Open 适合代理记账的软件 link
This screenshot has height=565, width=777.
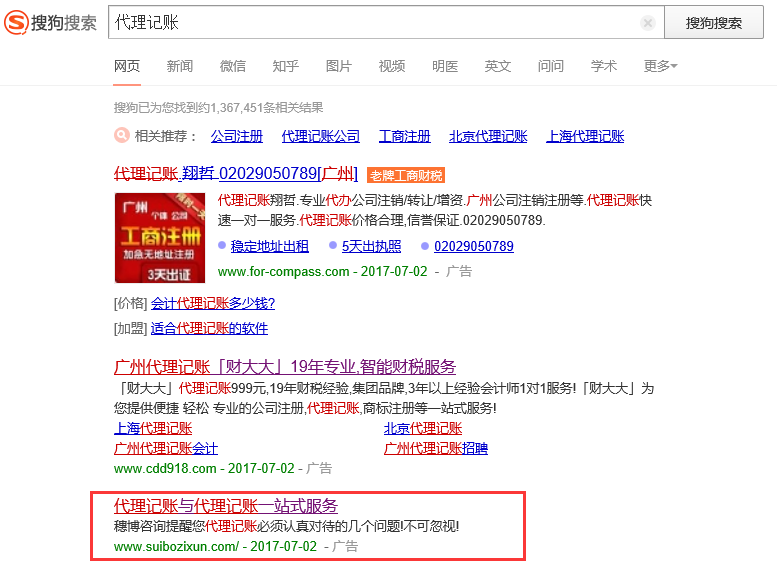pyautogui.click(x=209, y=328)
